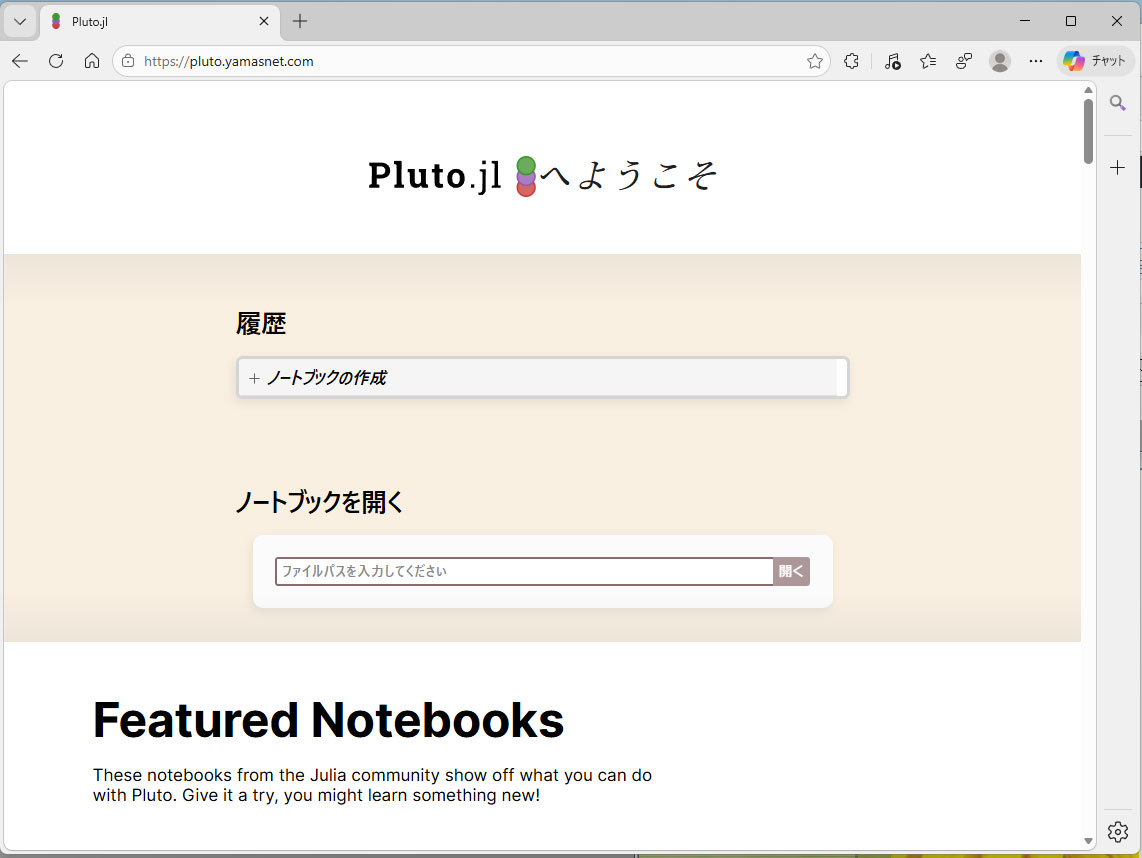Open sidebar settings gear
Image resolution: width=1142 pixels, height=858 pixels.
pos(1118,831)
